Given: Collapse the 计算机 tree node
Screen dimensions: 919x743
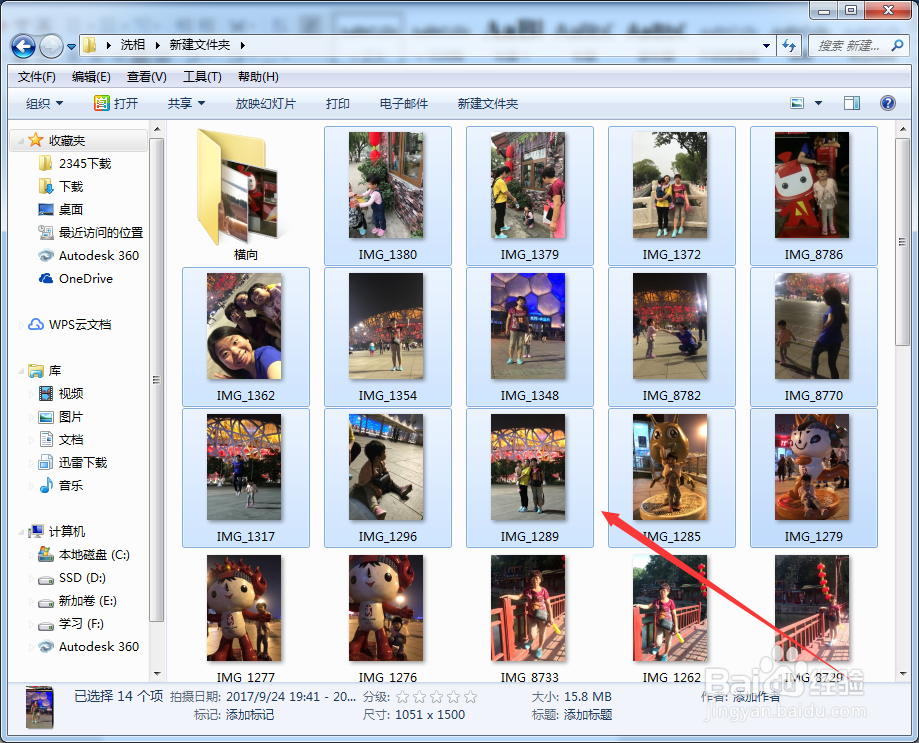Looking at the screenshot, I should [x=21, y=532].
